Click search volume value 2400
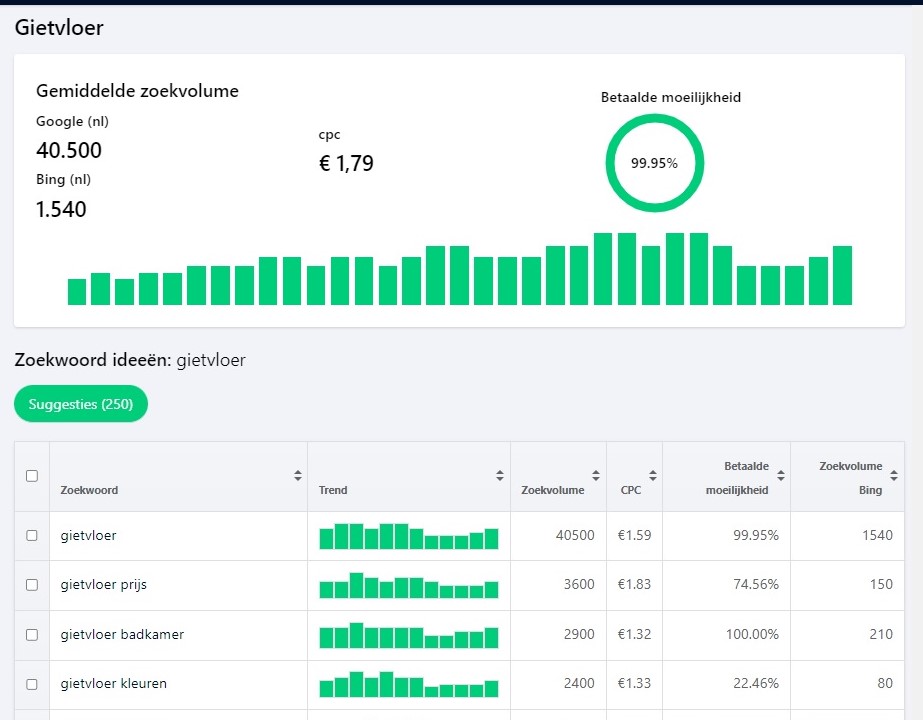Image resolution: width=923 pixels, height=720 pixels. coord(579,683)
